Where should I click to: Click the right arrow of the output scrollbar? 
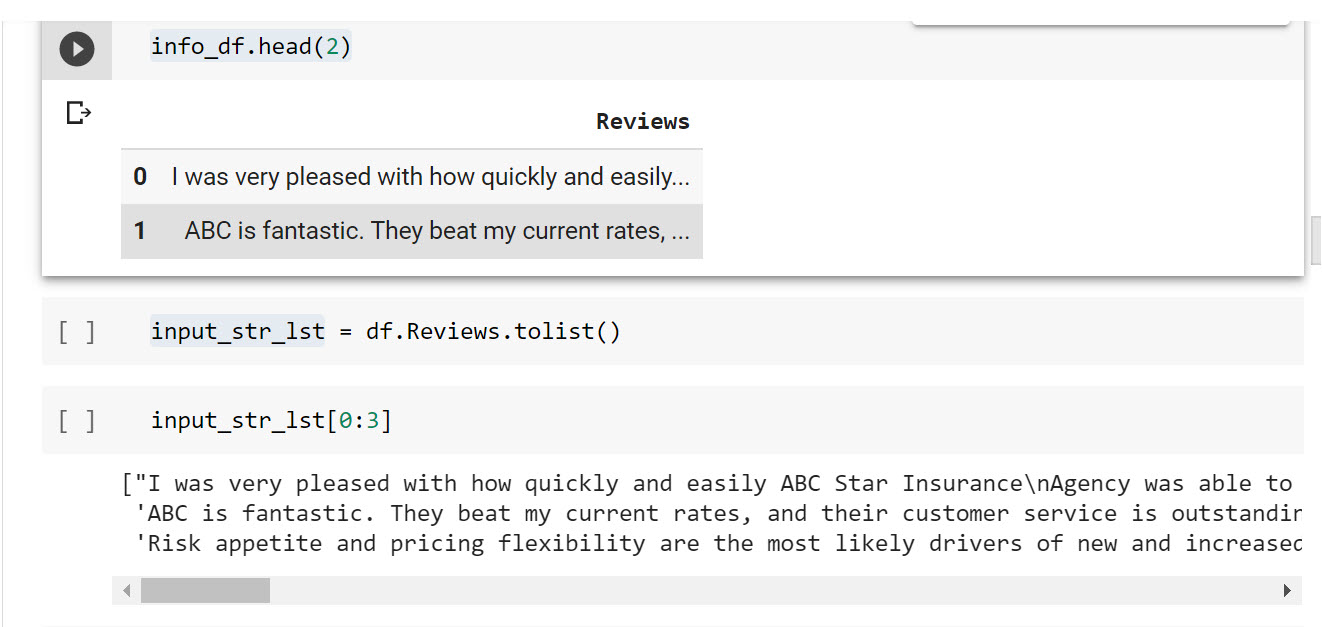1287,591
